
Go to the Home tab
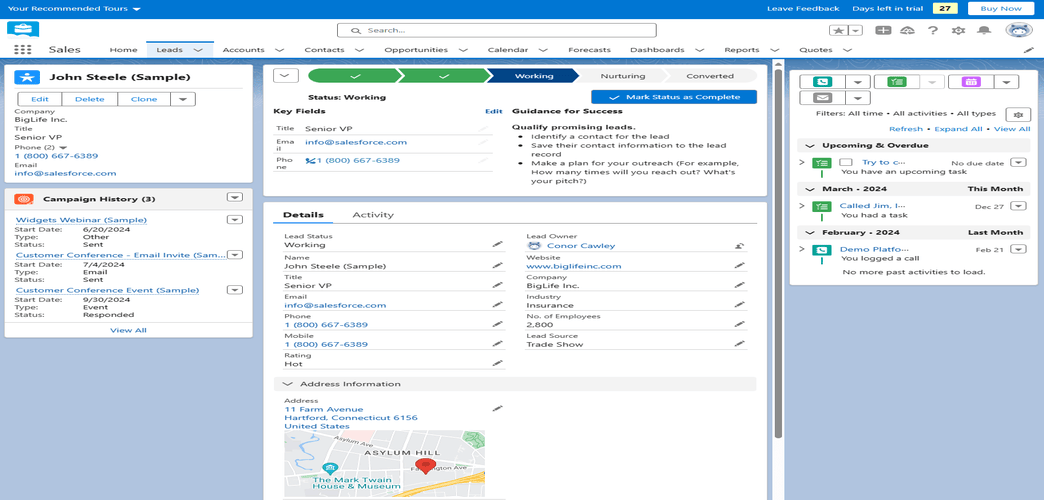tap(123, 50)
